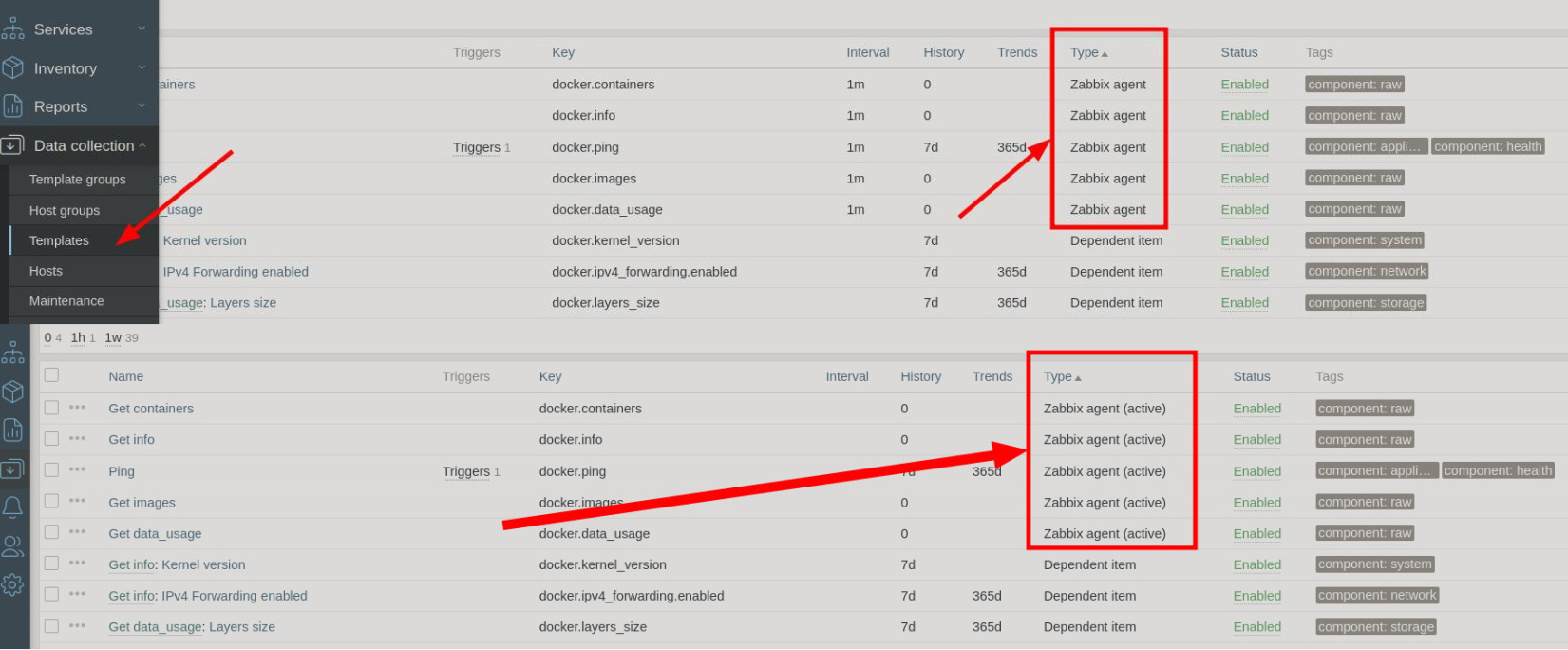Select the Get images row checkbox

point(52,502)
